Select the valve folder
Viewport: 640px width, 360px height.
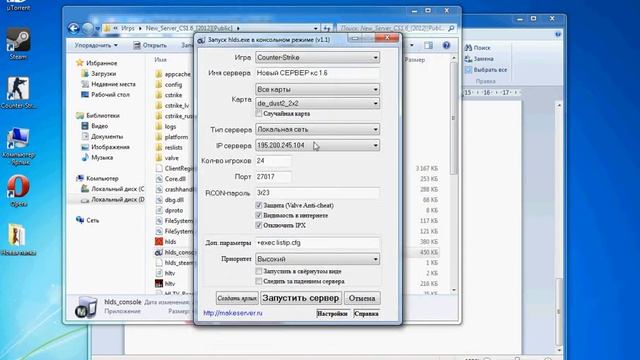(x=167, y=158)
